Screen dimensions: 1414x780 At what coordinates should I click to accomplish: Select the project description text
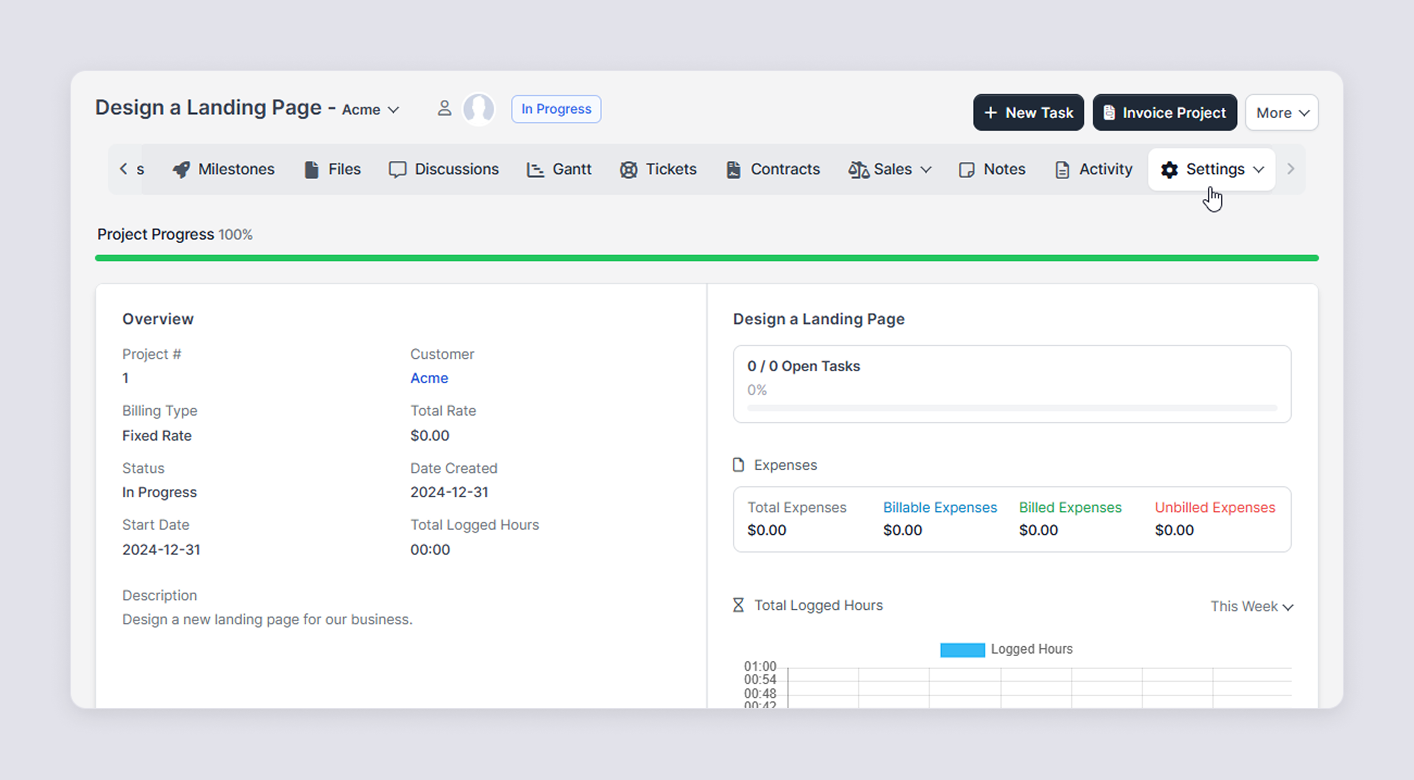(x=267, y=620)
